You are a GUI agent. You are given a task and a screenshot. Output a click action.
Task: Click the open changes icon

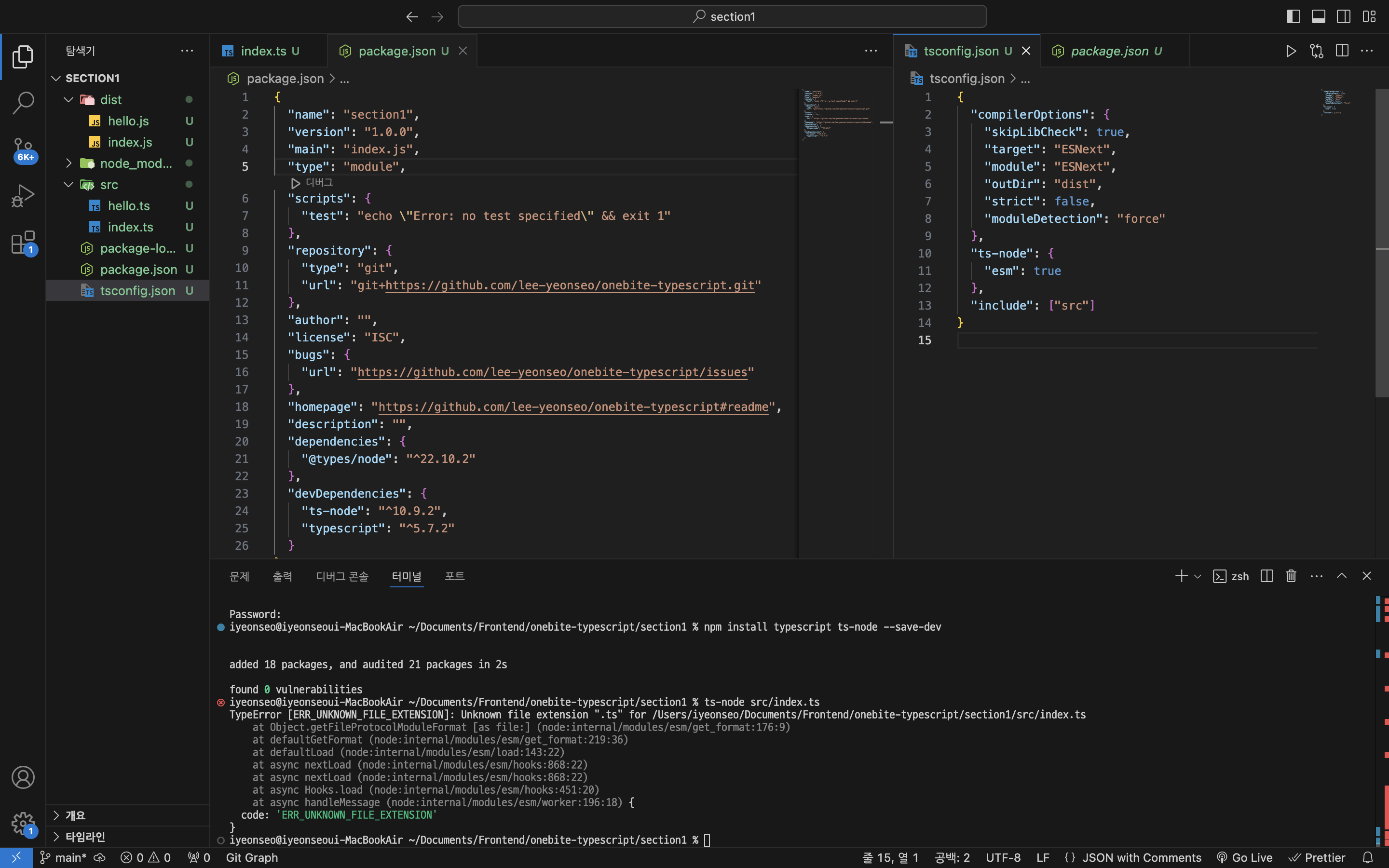1317,51
